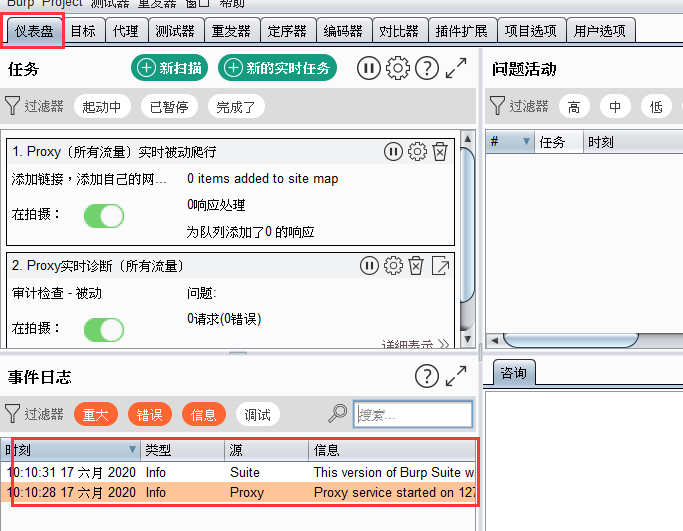
Task: Click the 新的实时任务 button
Action: click(x=277, y=68)
